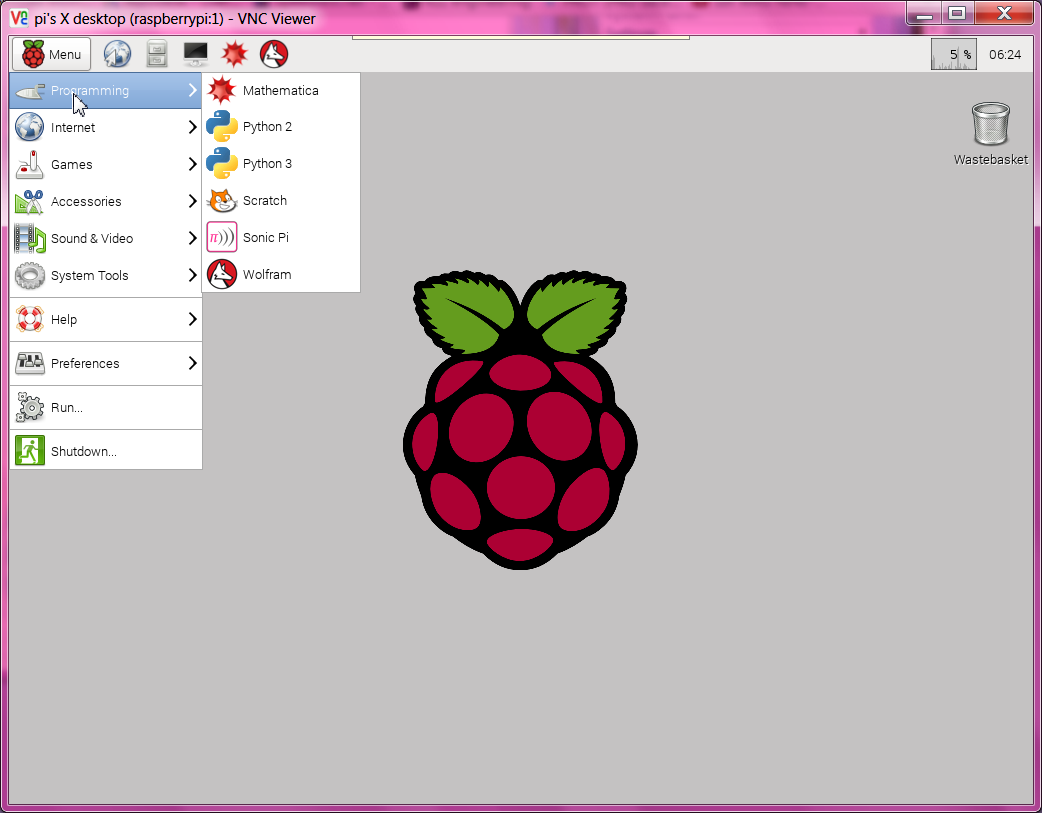Screen dimensions: 1042x813
Task: Select the Shutdown... menu entry
Action: click(x=84, y=452)
